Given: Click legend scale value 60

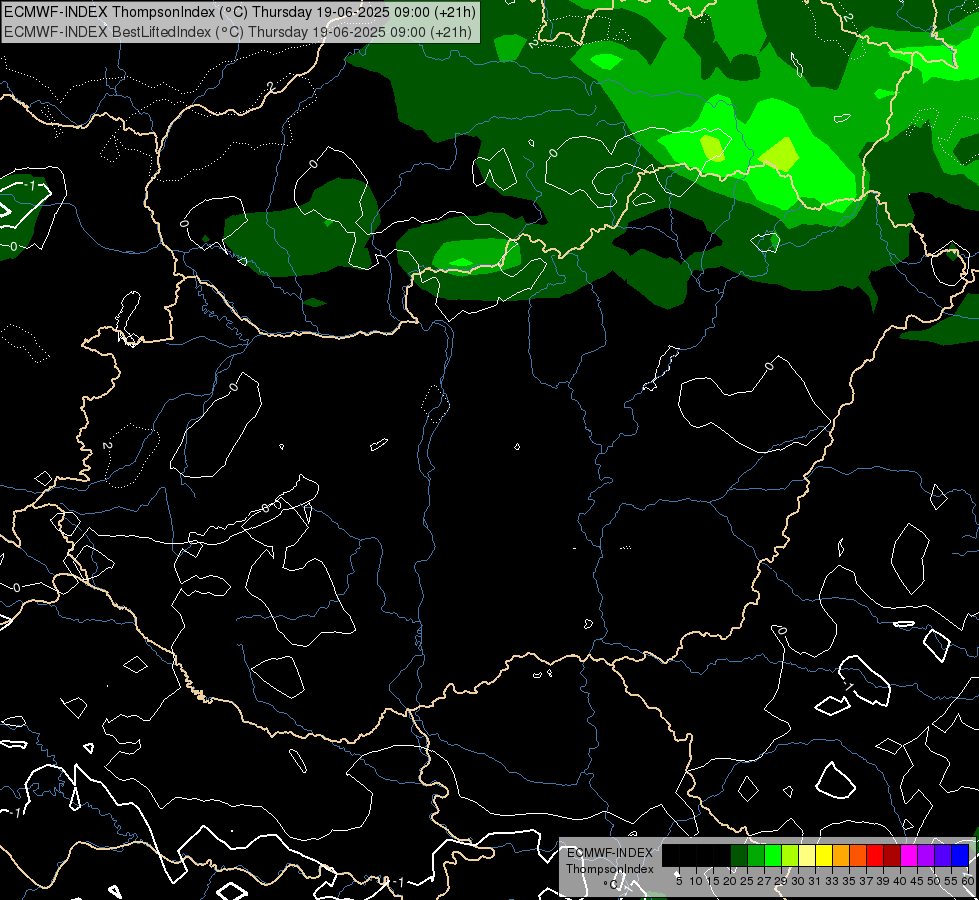Looking at the screenshot, I should [968, 881].
